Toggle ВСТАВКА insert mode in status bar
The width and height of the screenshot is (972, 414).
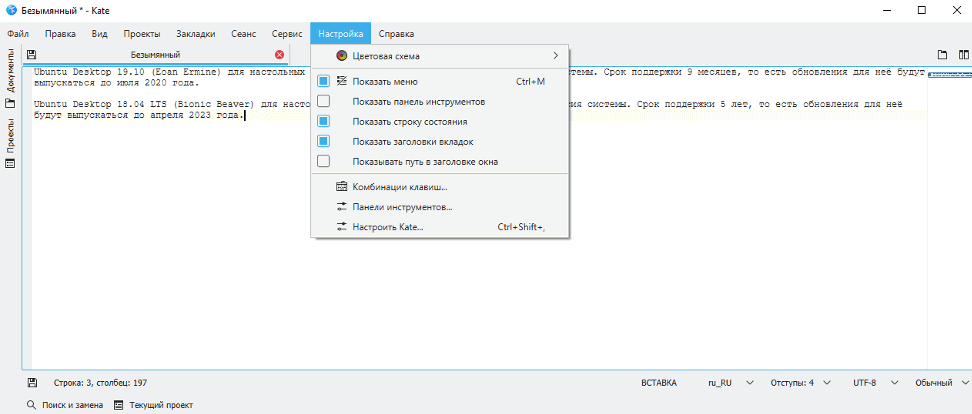click(x=659, y=383)
